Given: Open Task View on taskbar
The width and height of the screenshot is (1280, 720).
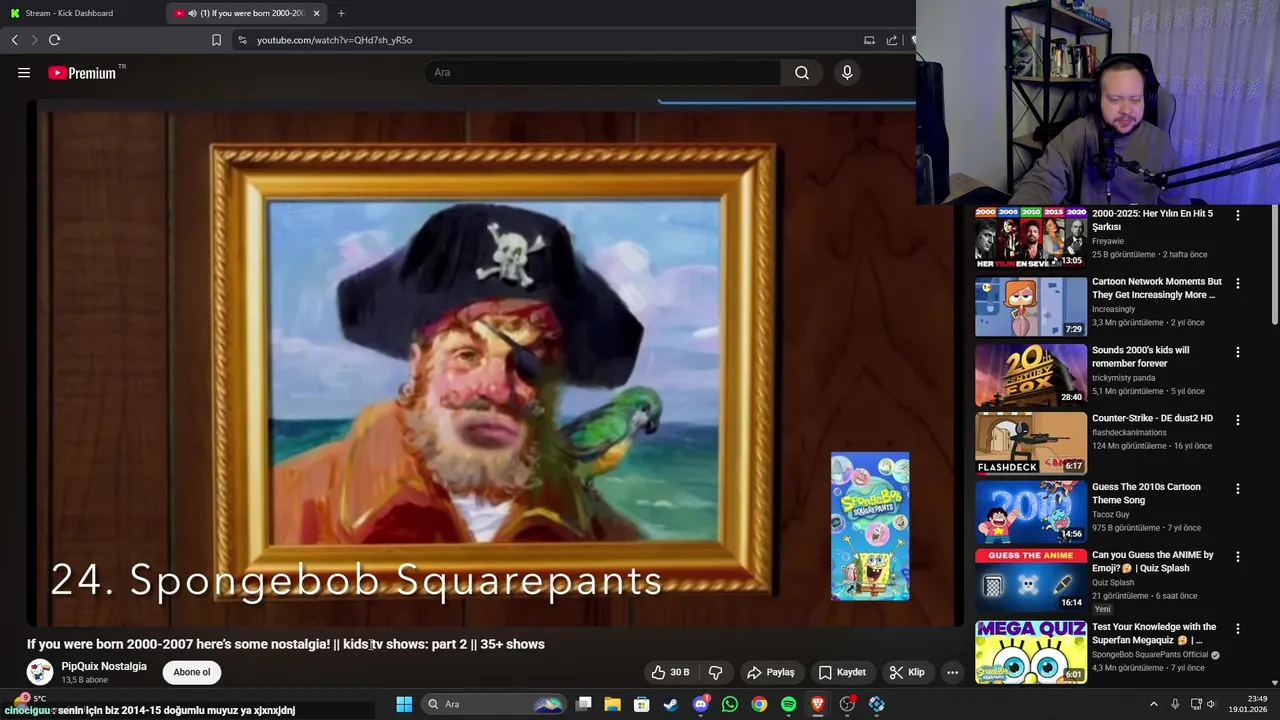Looking at the screenshot, I should click(584, 704).
